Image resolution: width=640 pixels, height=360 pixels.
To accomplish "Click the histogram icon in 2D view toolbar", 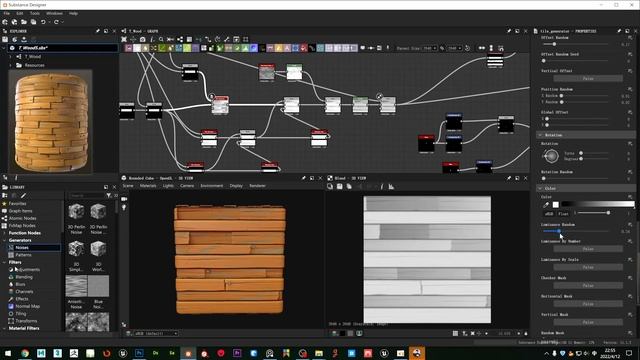I will coord(391,187).
